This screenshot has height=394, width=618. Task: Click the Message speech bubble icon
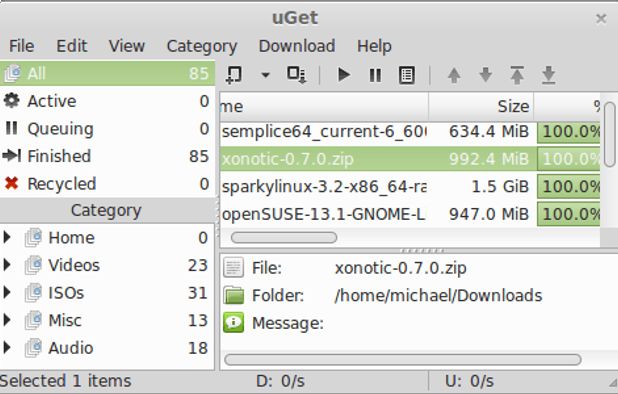[x=233, y=323]
